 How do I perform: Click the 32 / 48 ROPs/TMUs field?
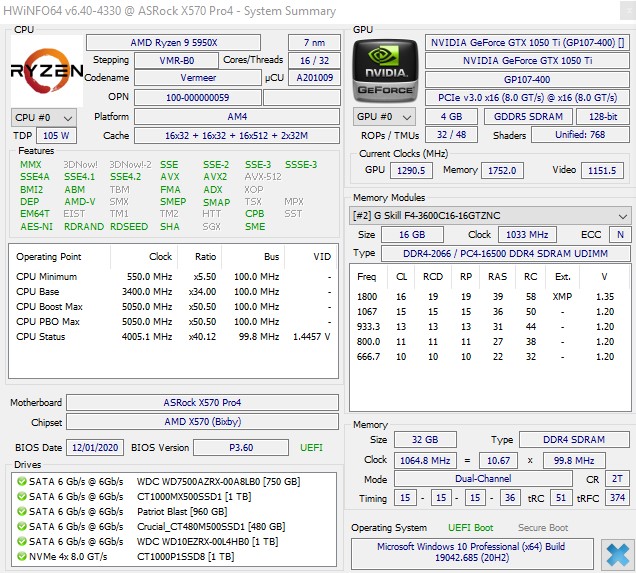click(x=451, y=135)
